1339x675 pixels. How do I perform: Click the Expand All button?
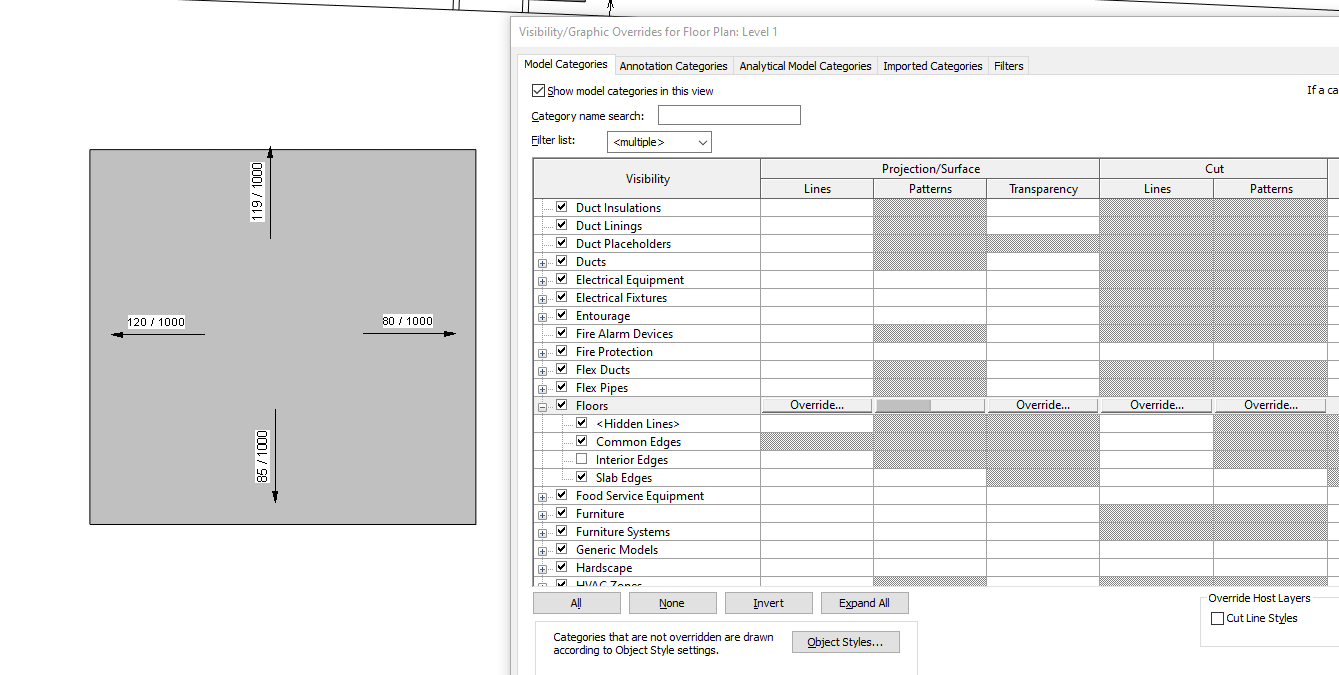click(864, 603)
